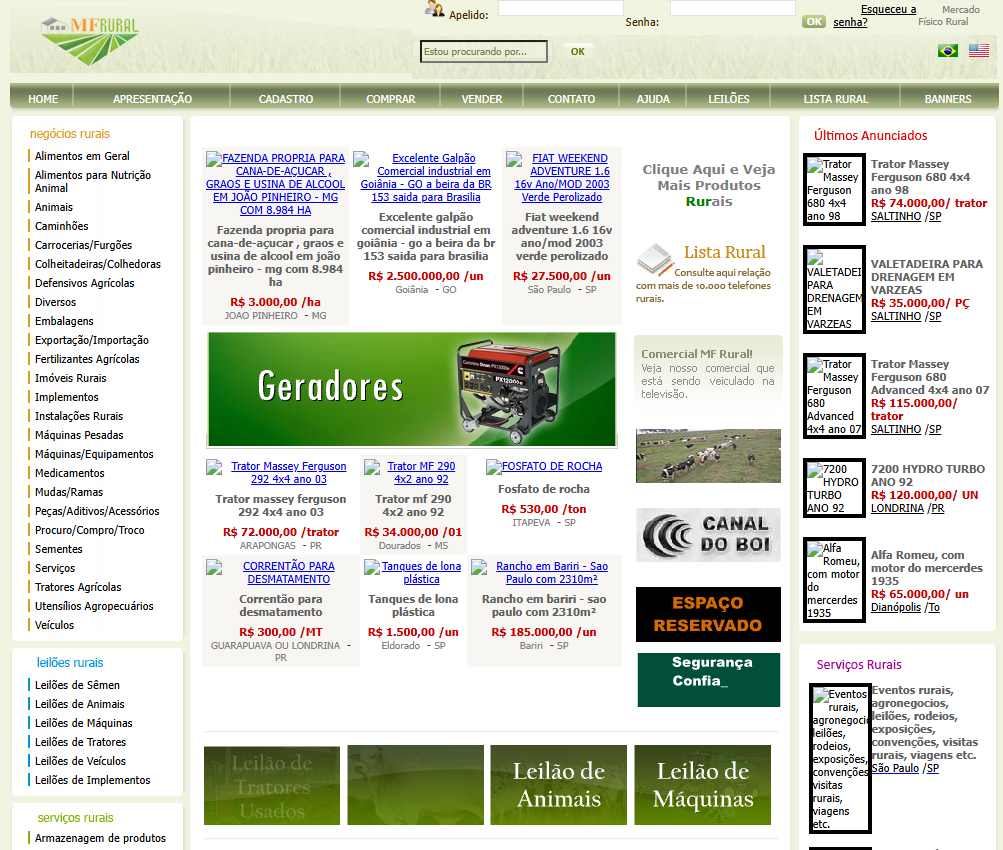
Task: Open the LONDRINA /PR location link
Action: 907,508
